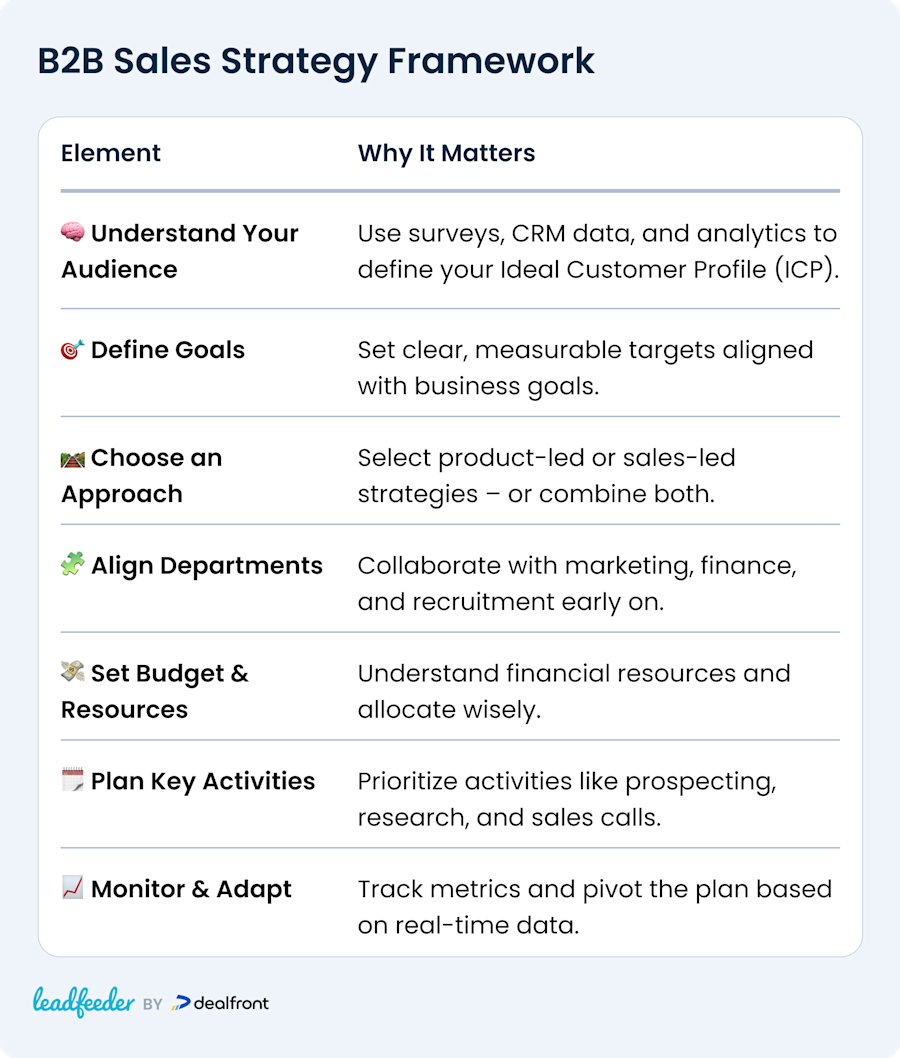
Task: Click the Define Goals label
Action: (167, 350)
